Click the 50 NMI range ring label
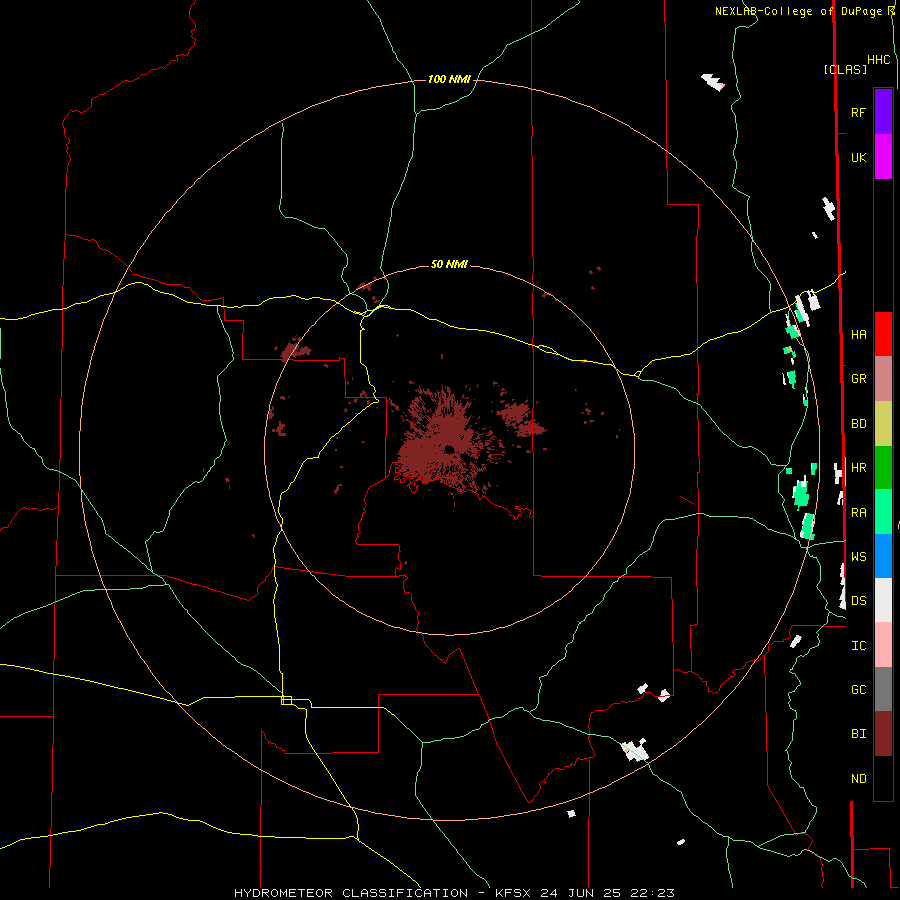This screenshot has width=900, height=900. 449,264
